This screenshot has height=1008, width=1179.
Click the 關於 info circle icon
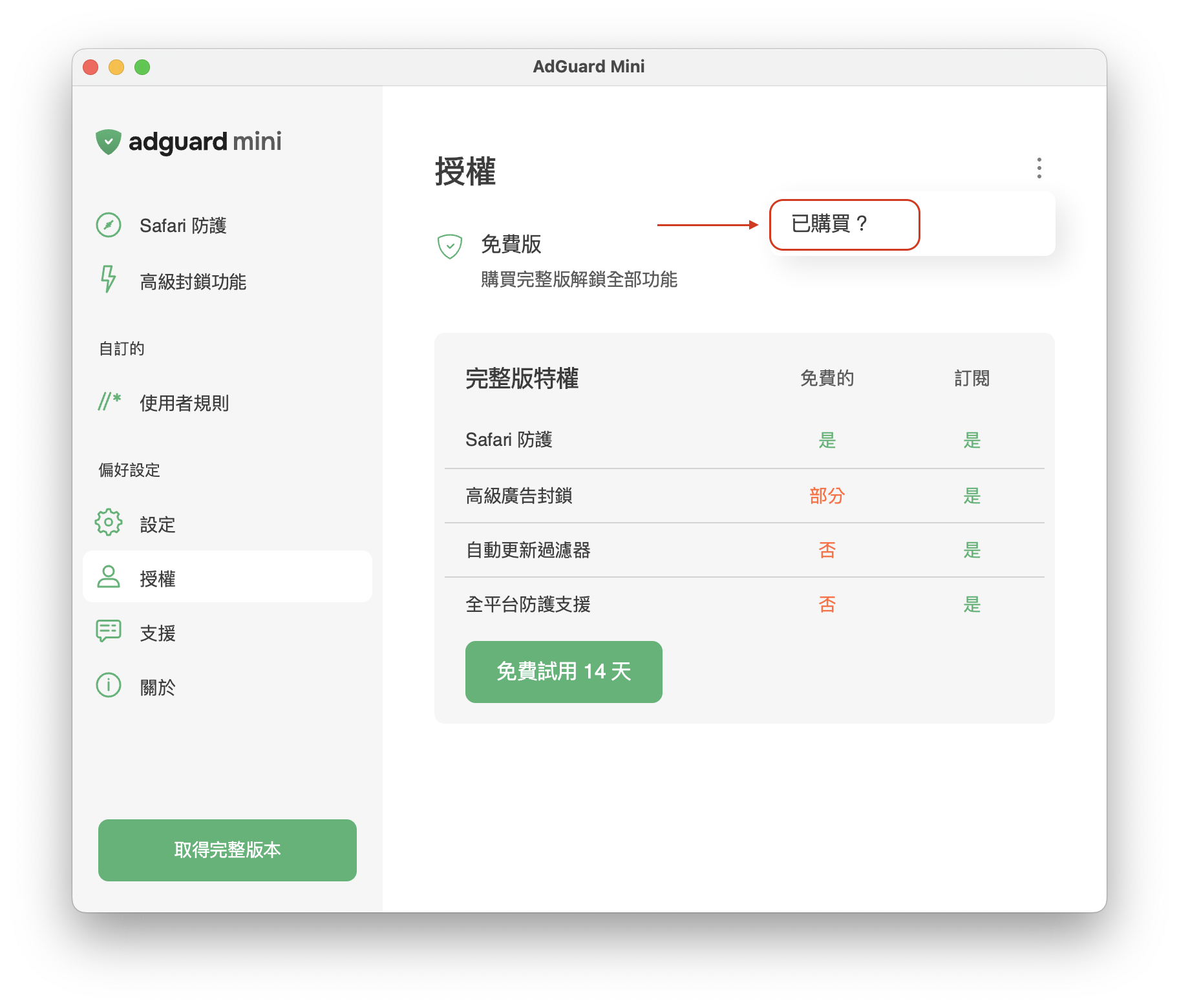click(x=109, y=685)
